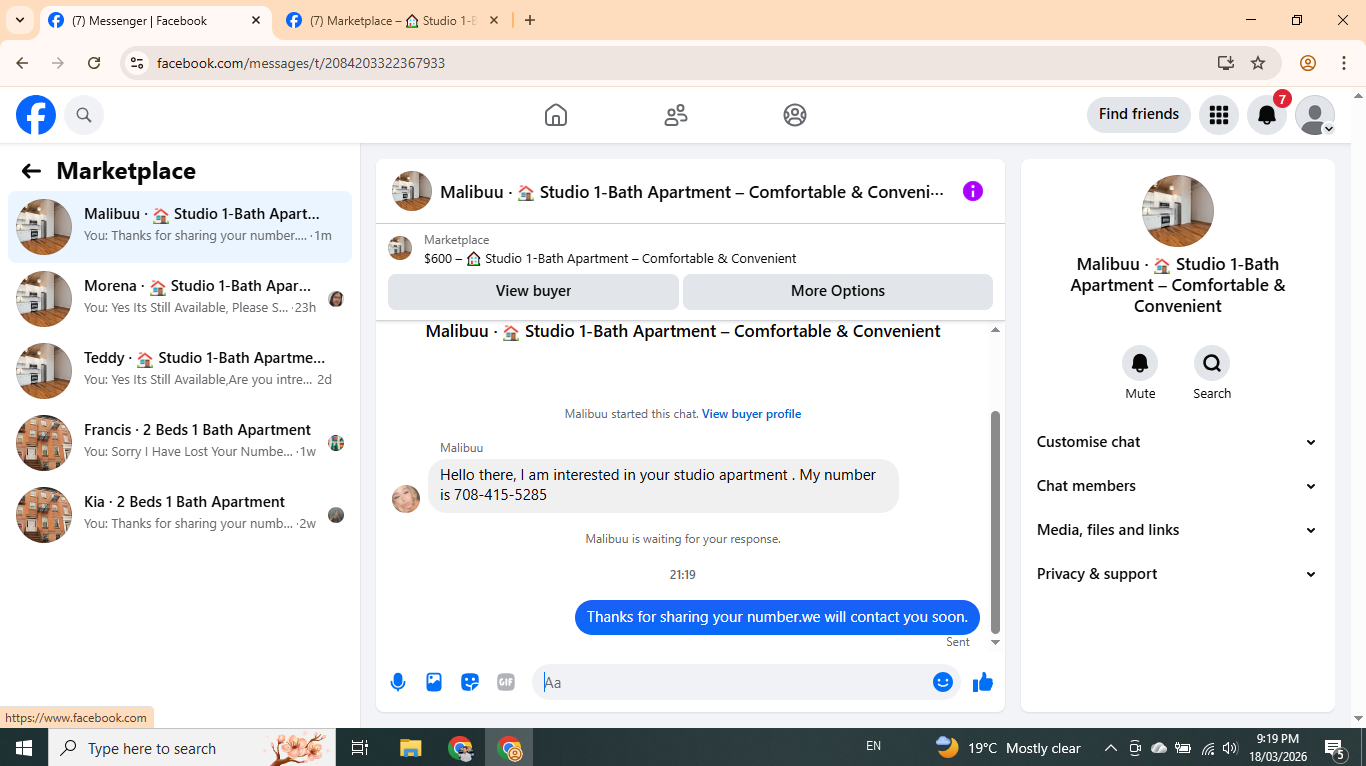The width and height of the screenshot is (1366, 766).
Task: Open Task View in the taskbar
Action: [360, 748]
